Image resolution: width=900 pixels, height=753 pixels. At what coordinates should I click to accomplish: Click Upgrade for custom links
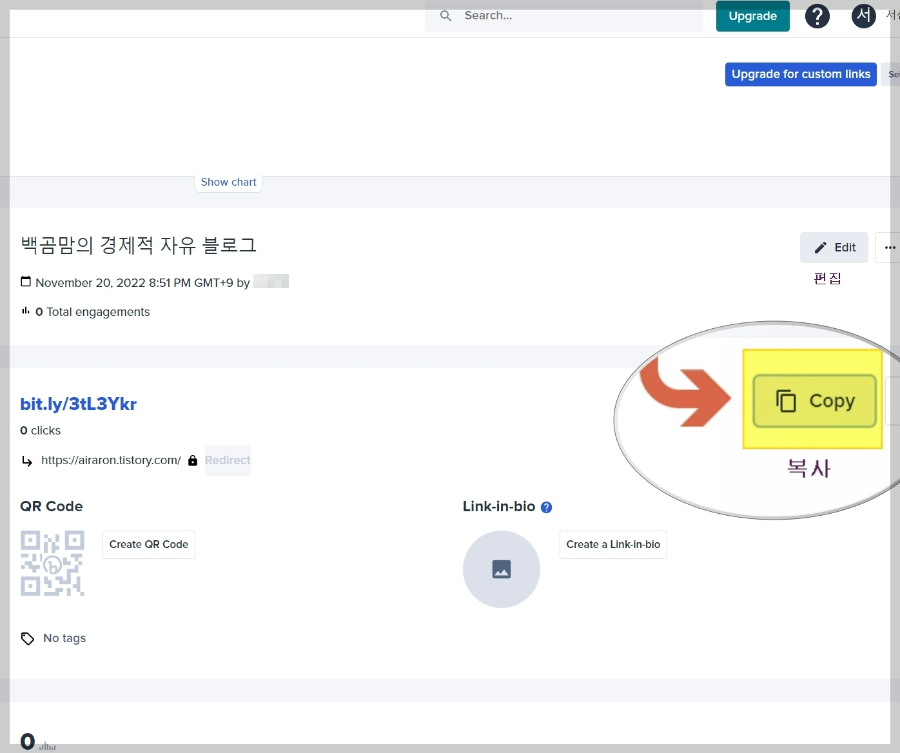point(800,74)
